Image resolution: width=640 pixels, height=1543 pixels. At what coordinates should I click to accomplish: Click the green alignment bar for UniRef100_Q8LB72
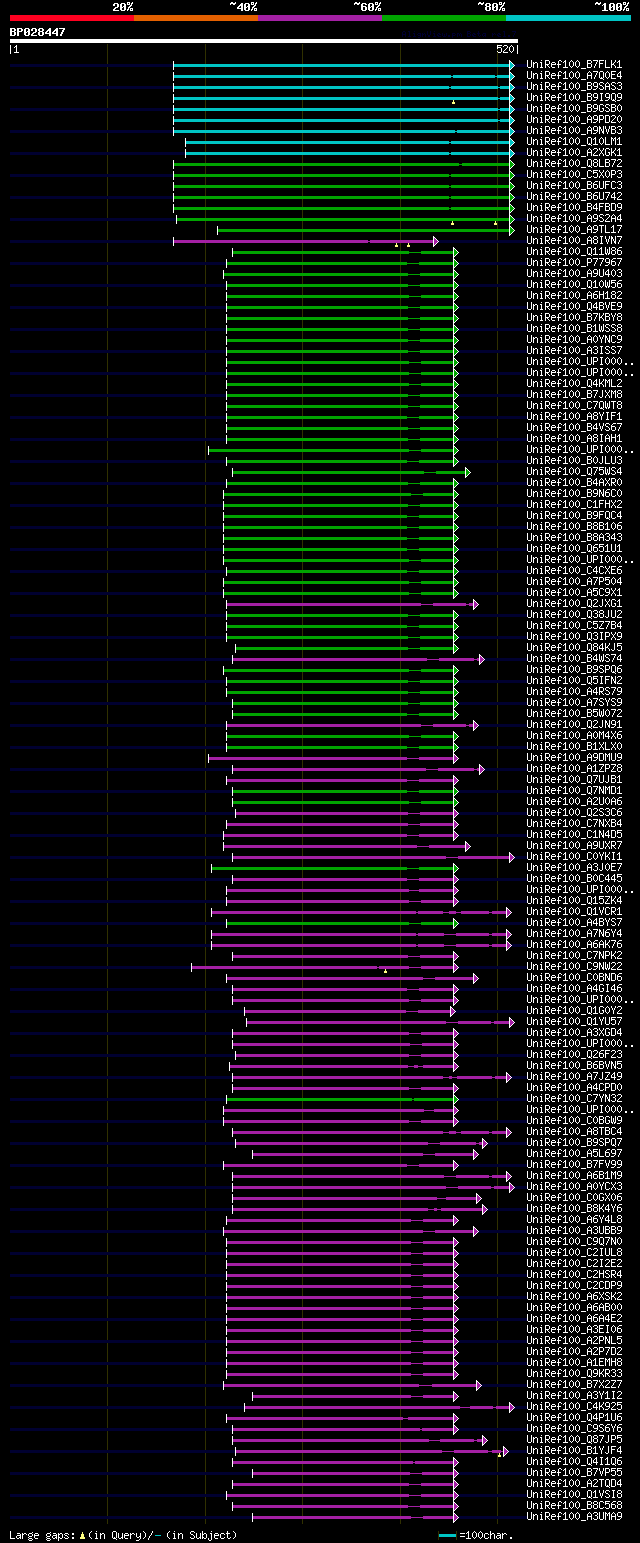pos(344,164)
